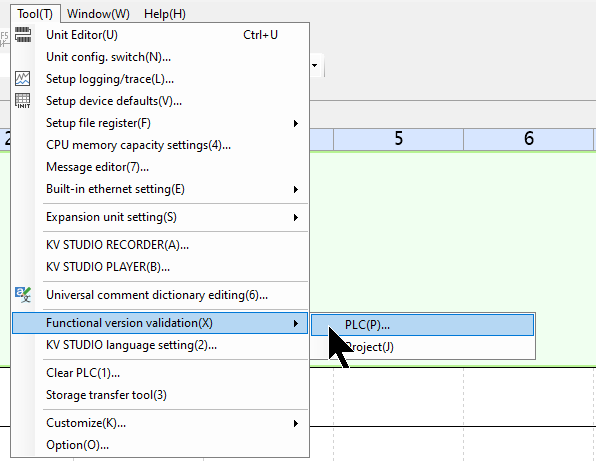Viewport: 596px width, 463px height.
Task: Expand Setup file register(F) submenu arrow
Action: pos(296,124)
